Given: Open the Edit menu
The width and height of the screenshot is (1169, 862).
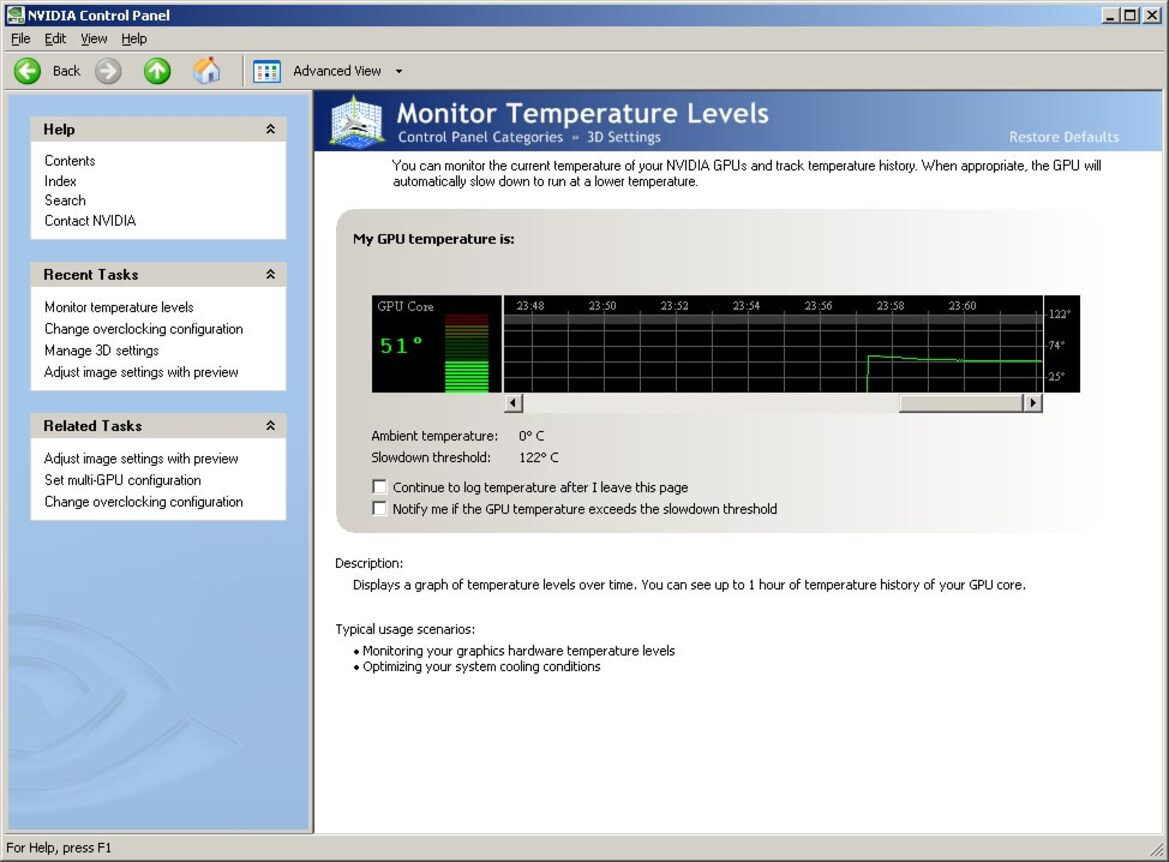Looking at the screenshot, I should [x=55, y=39].
